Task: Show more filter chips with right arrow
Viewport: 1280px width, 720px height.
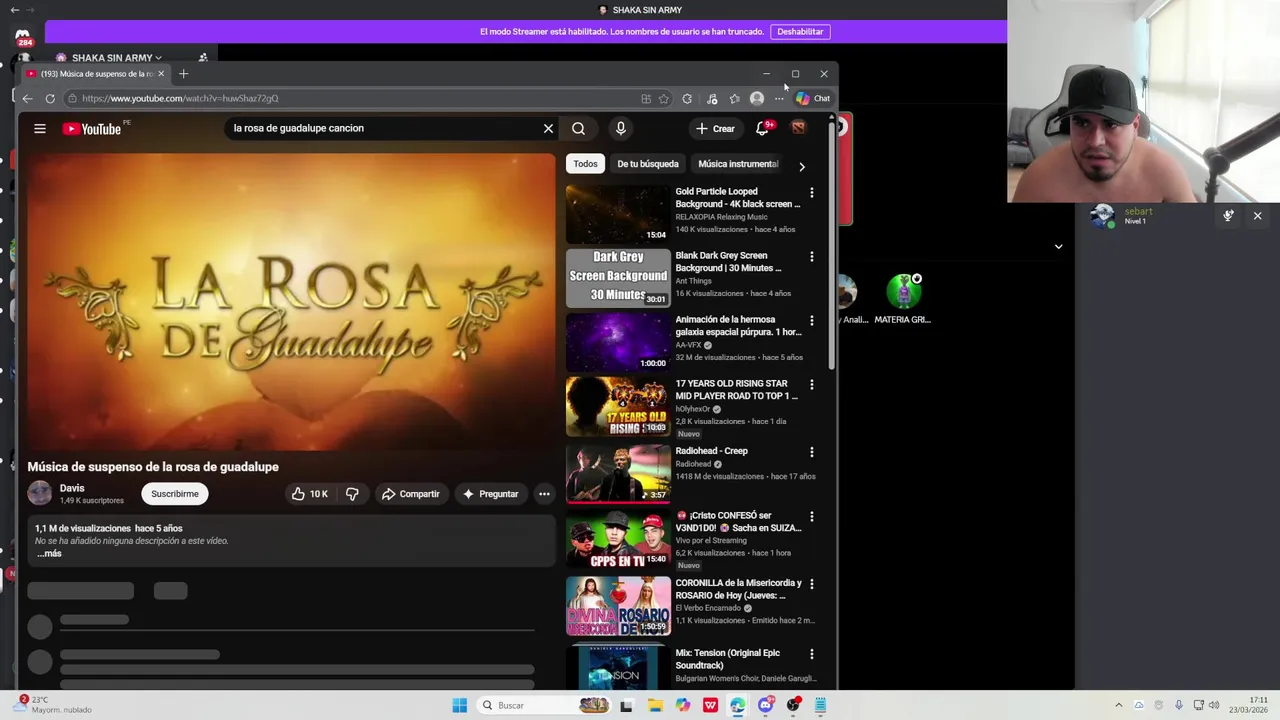Action: point(801,166)
